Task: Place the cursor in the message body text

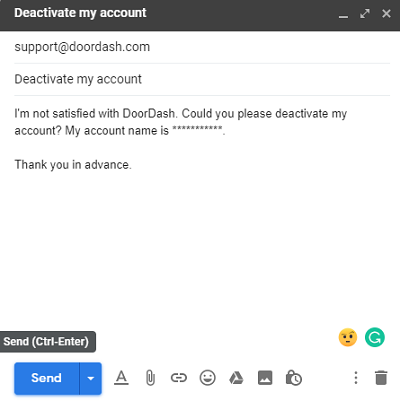Action: point(202,139)
